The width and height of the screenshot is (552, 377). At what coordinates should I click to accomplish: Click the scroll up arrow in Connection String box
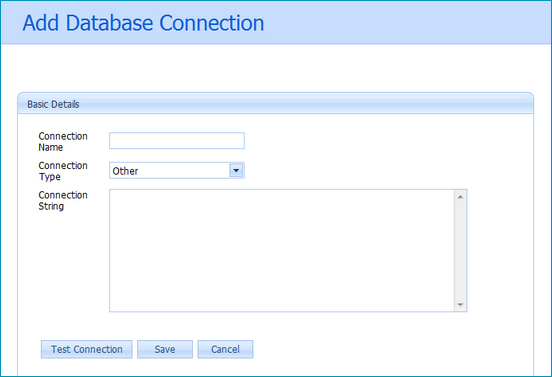460,197
